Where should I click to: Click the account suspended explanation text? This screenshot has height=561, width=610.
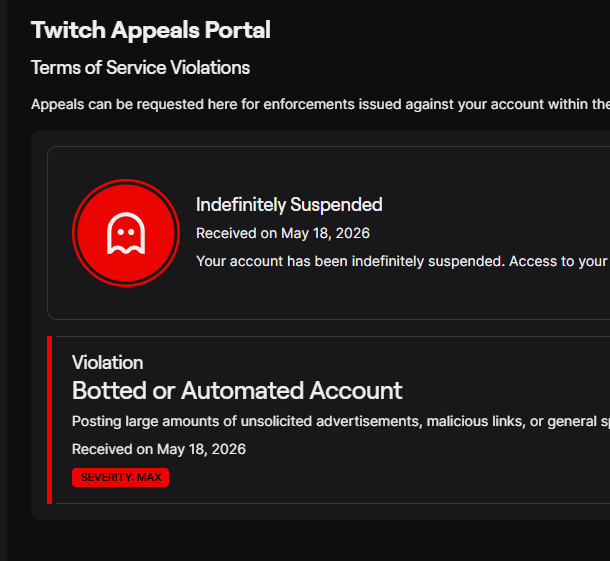(403, 261)
